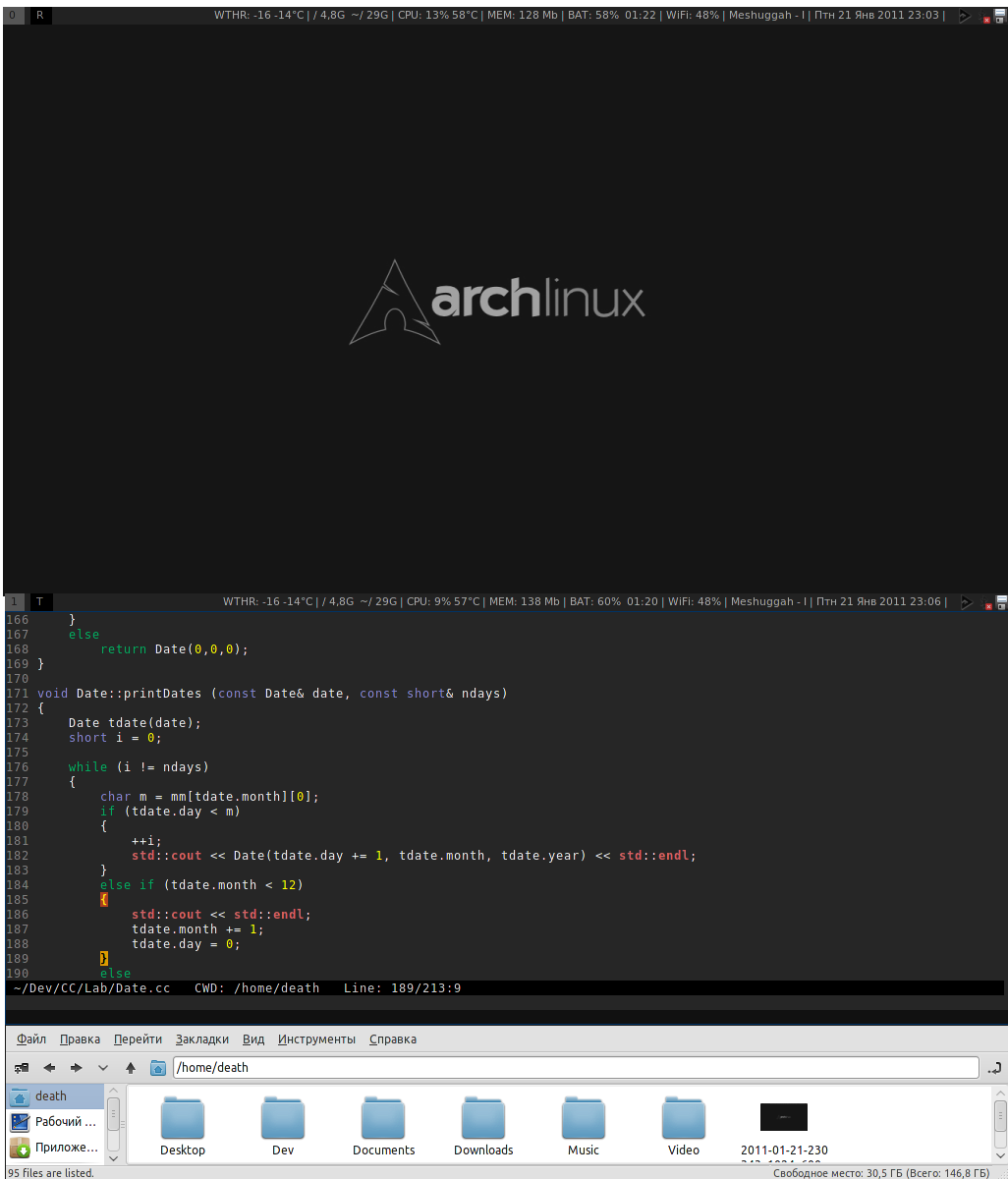
Task: Go forward to next folder
Action: click(76, 1067)
